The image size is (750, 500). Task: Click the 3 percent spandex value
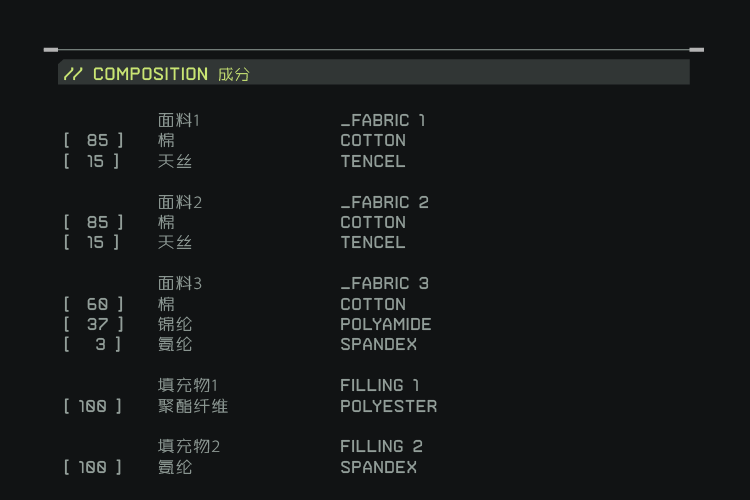[100, 344]
